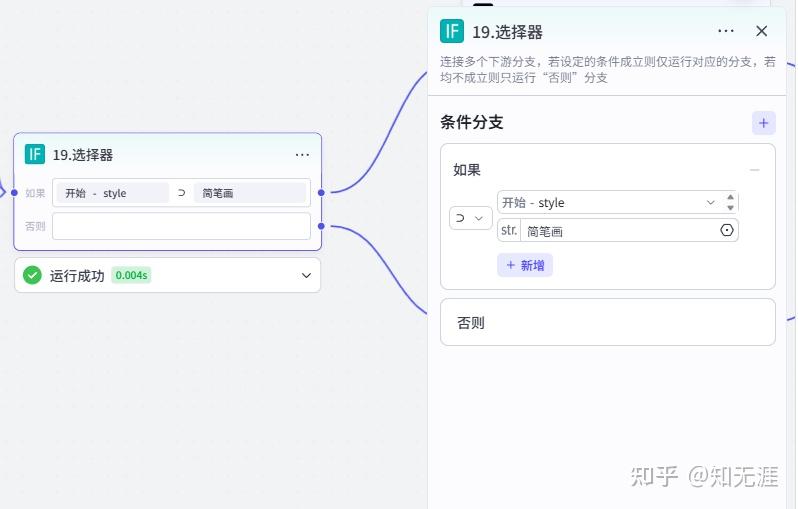Click the 简笔画 tag on canvas node
This screenshot has height=509, width=798.
250,193
